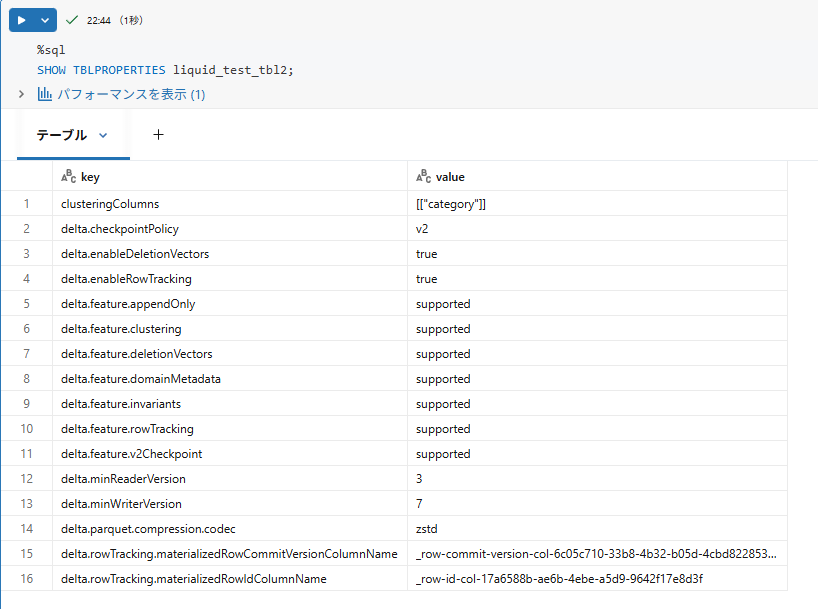Viewport: 818px width, 609px height.
Task: Select the _row-commit-version-col value cell
Action: coord(597,554)
